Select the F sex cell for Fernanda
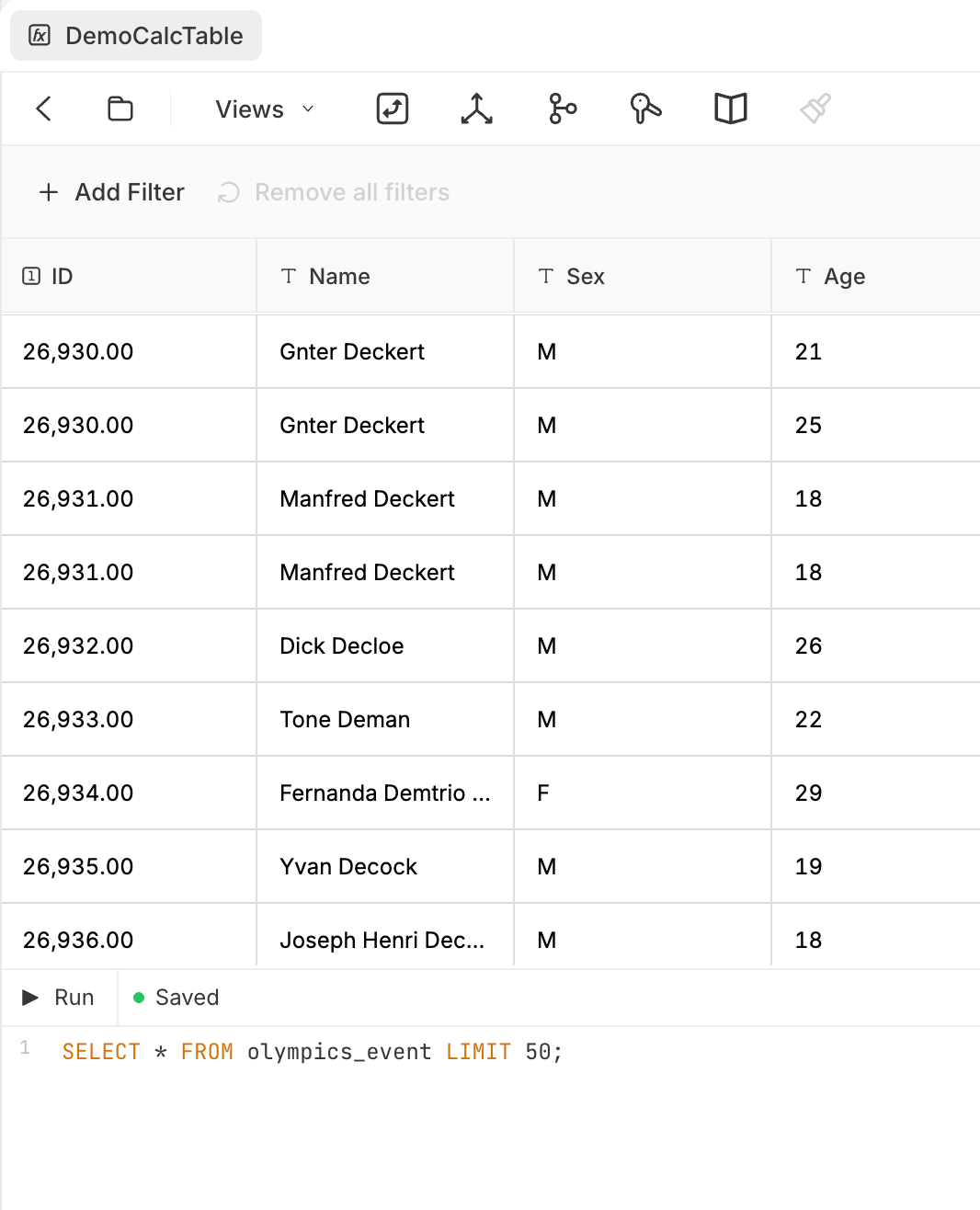 pyautogui.click(x=643, y=793)
